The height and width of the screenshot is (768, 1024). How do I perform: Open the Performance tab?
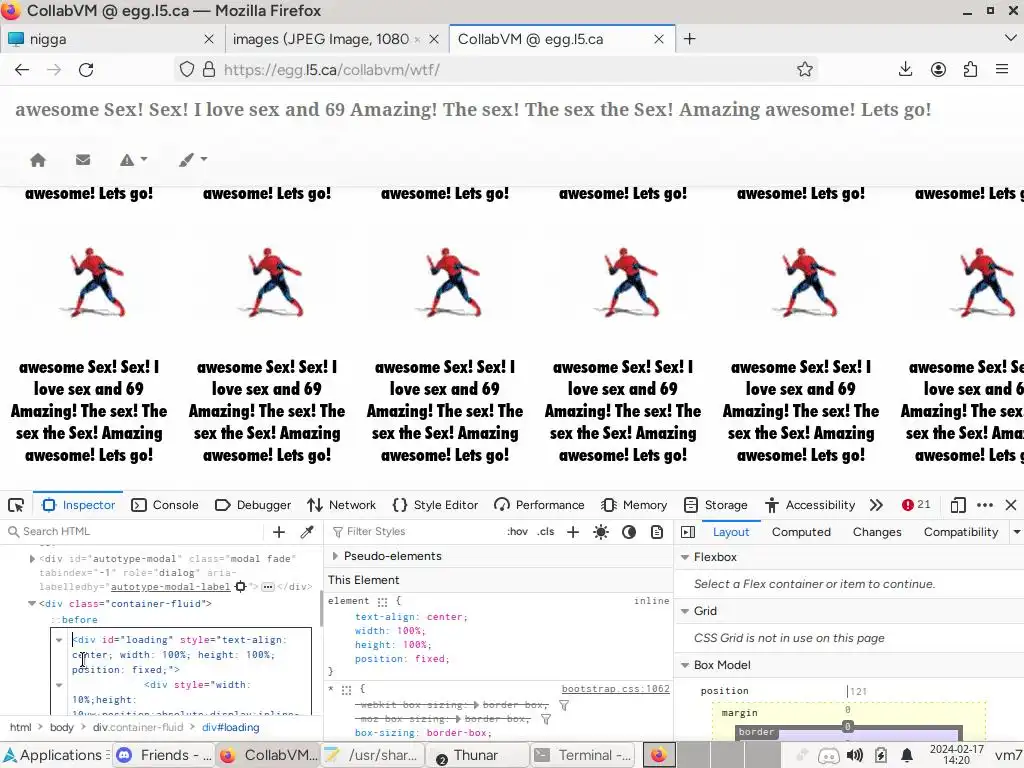(539, 505)
